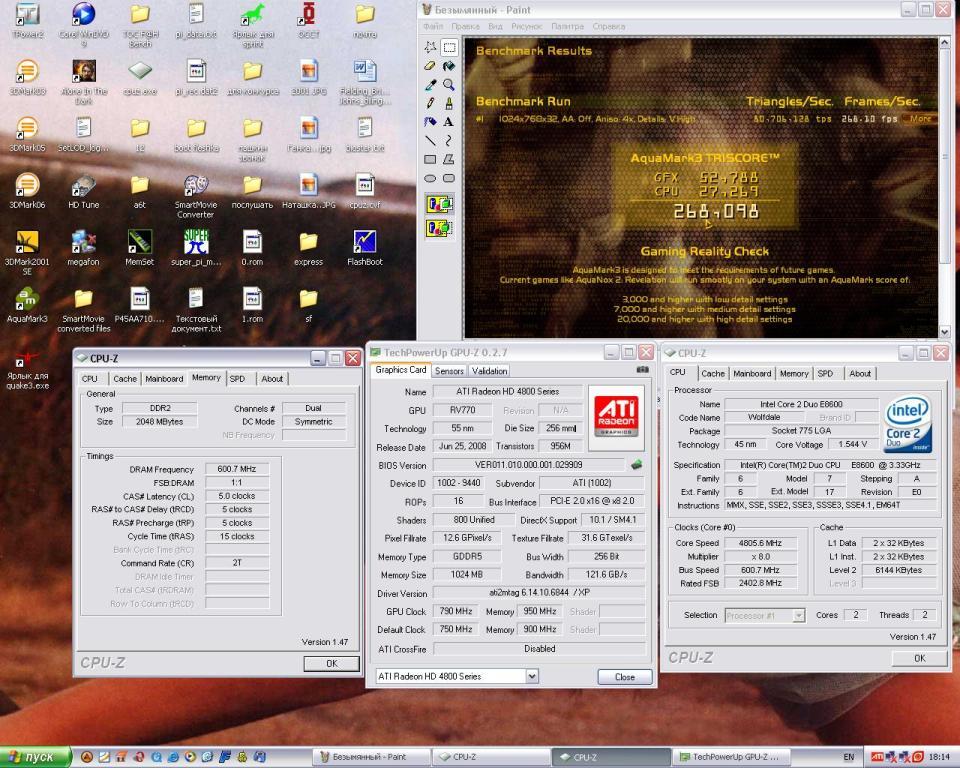Click the GPU-Z Name field 'ATI Radeon HD 4800 Series'

508,391
